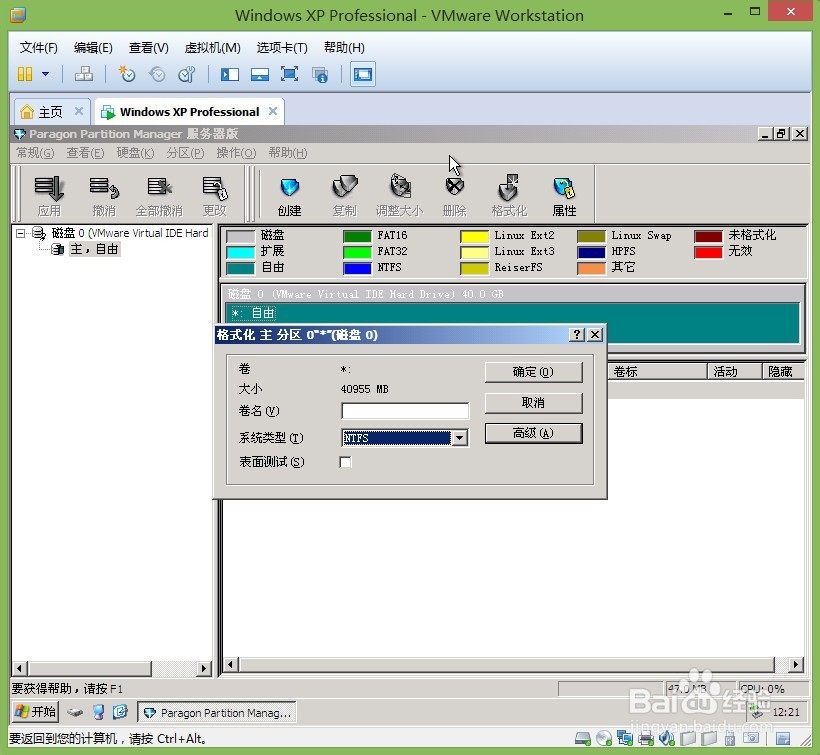Screen dimensions: 820x755
Task: Click the VMware pause virtual machine icon
Action: click(25, 74)
